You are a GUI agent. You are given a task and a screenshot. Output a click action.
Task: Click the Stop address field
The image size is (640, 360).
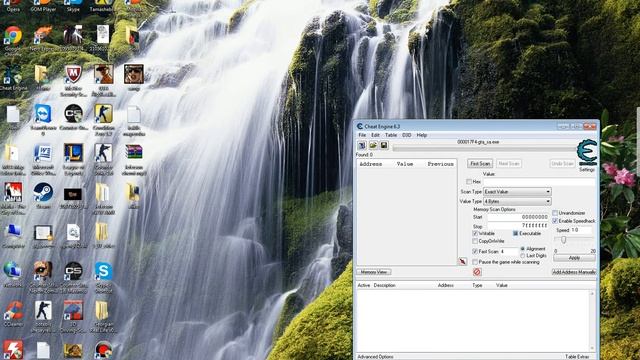(518, 226)
